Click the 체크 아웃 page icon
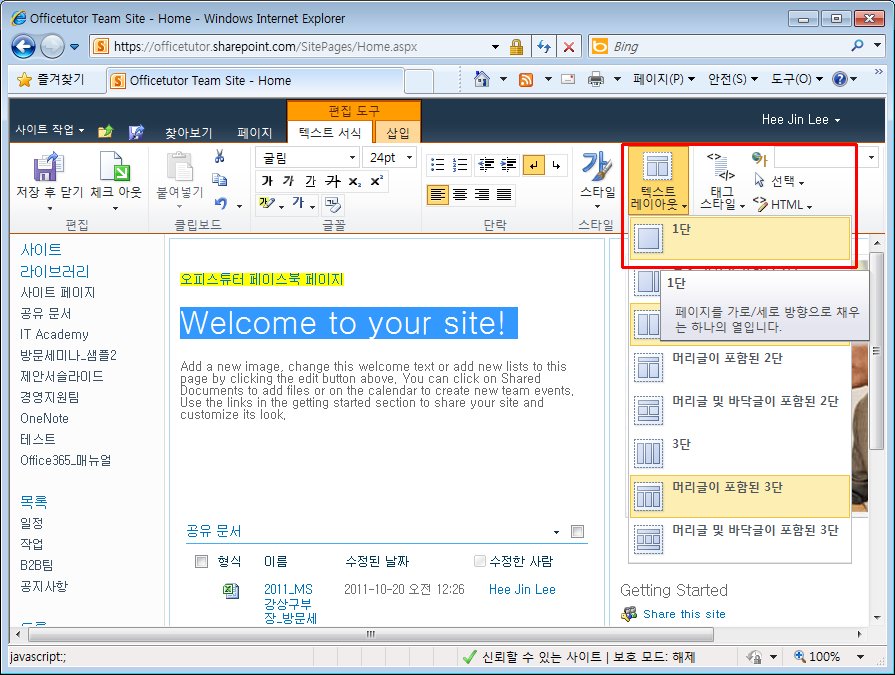The image size is (895, 675). pyautogui.click(x=115, y=167)
